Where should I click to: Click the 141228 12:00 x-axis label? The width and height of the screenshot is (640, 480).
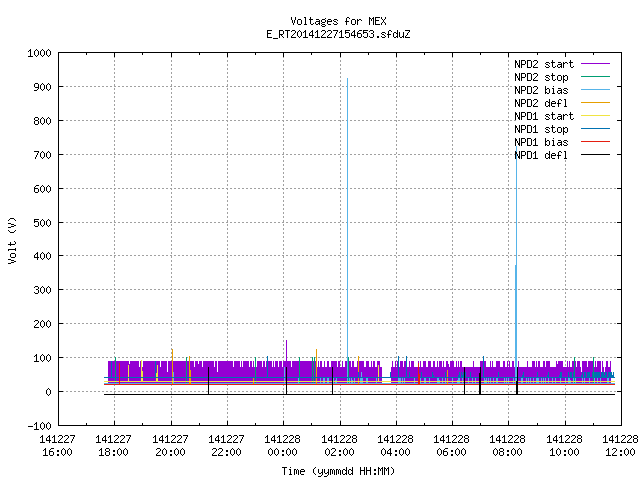click(x=620, y=446)
